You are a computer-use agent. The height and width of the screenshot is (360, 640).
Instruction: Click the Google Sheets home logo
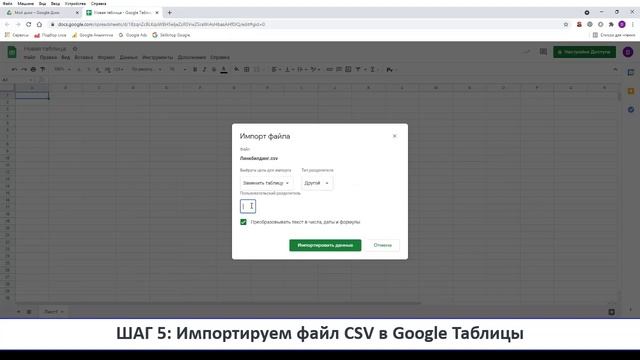point(12,52)
